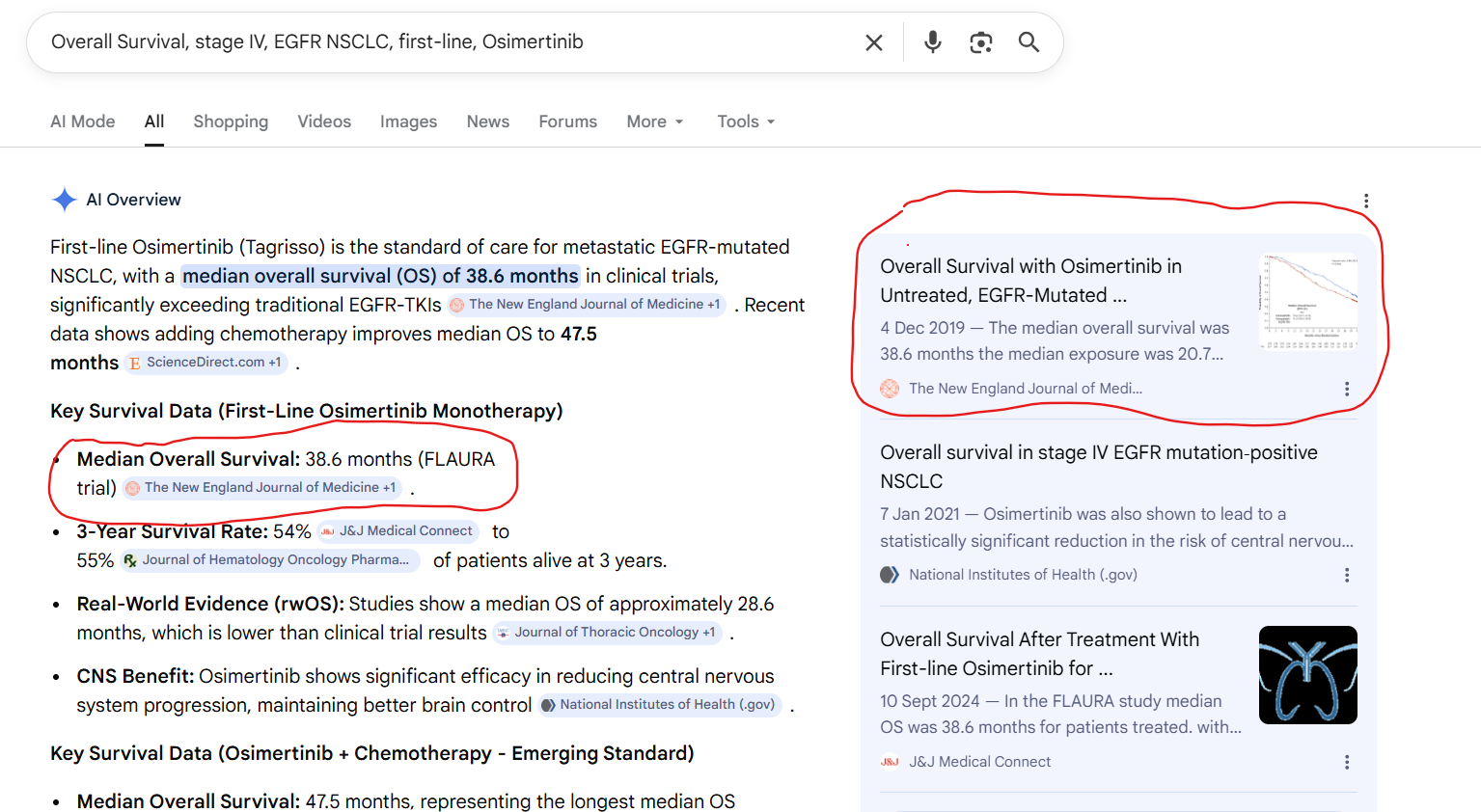Click lung illustration thumbnail of J&J result
1481x812 pixels.
(x=1308, y=675)
